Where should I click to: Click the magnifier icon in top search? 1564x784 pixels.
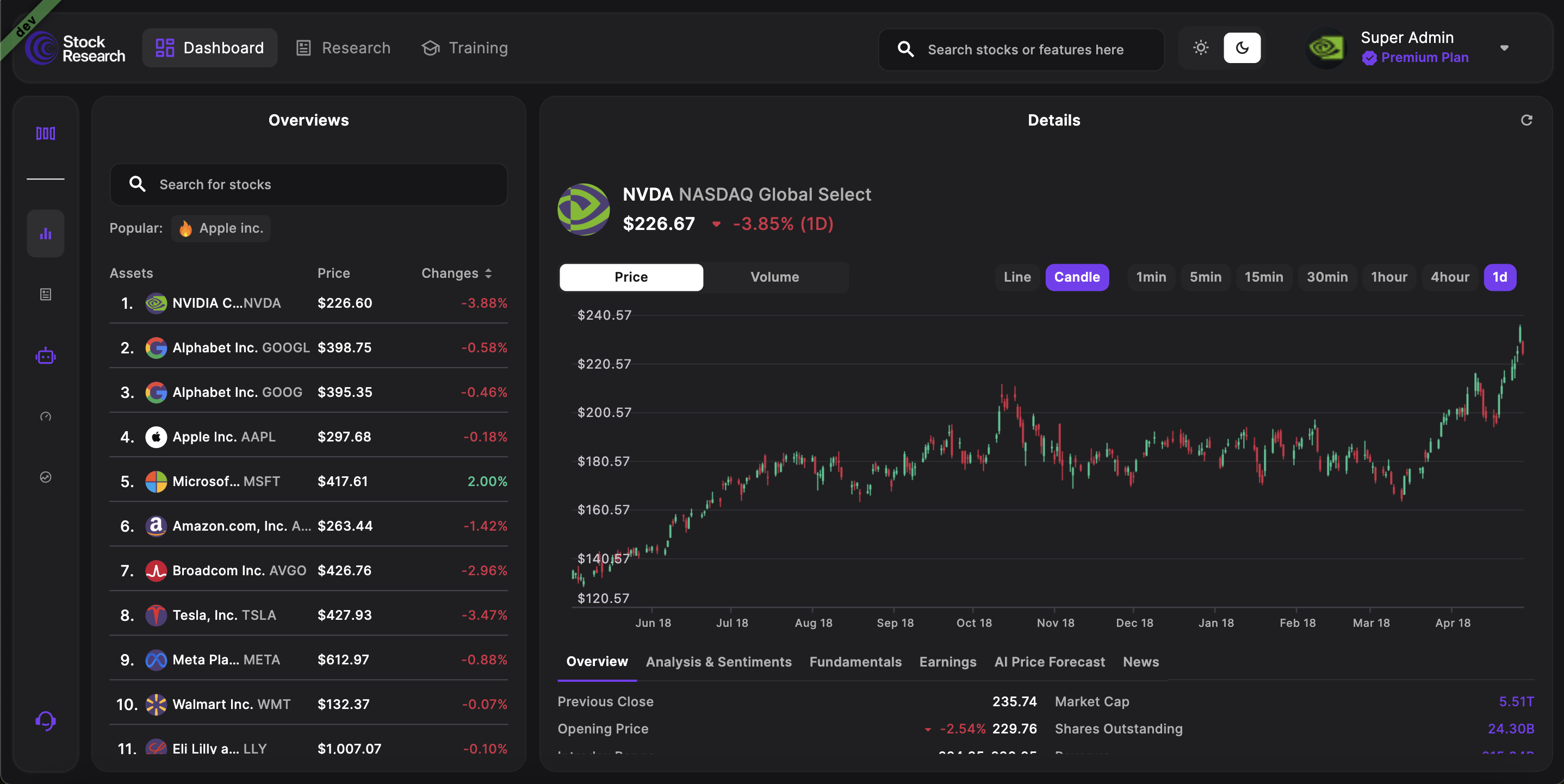905,49
